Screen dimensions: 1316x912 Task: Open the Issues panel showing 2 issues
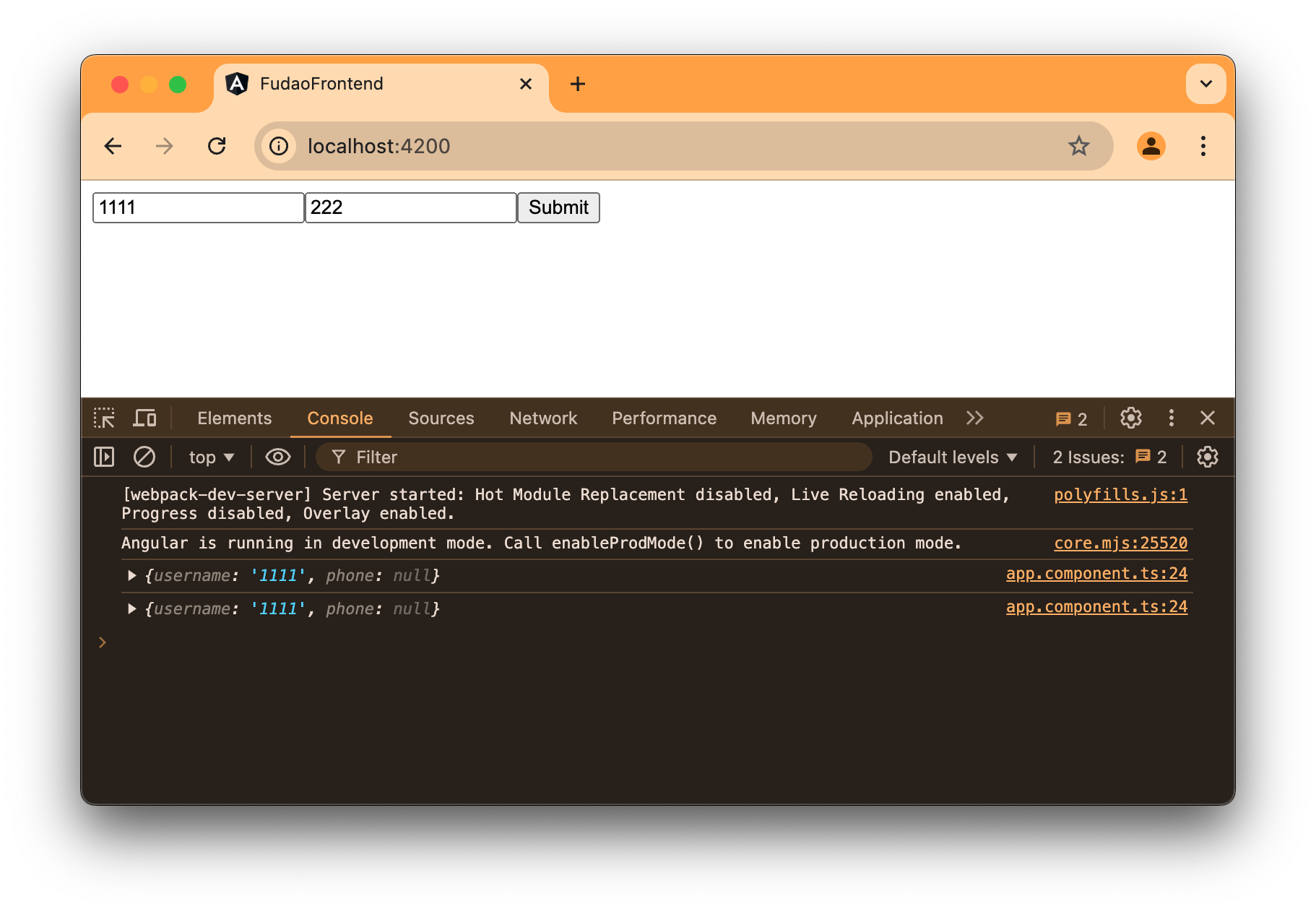click(x=1071, y=418)
